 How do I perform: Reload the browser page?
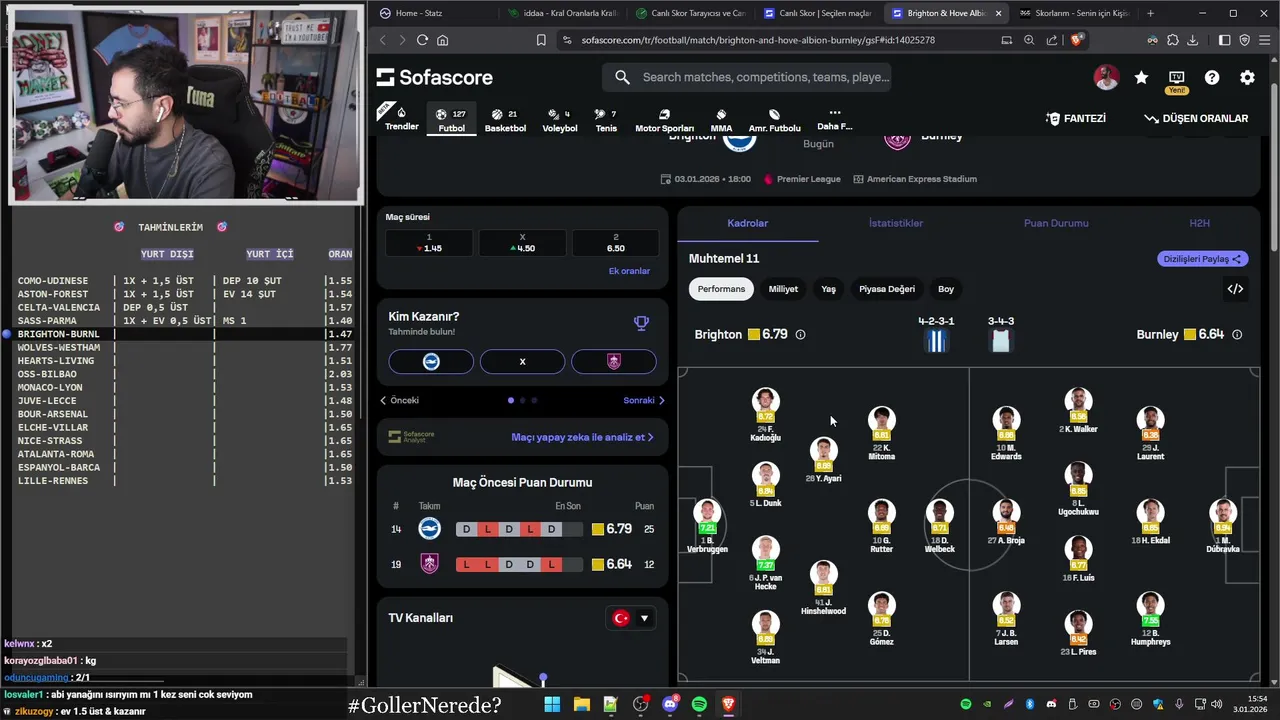[x=422, y=40]
